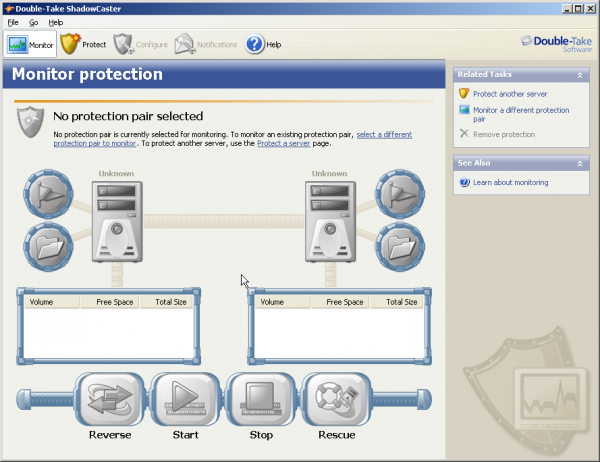Sort left table by Volume column
The image size is (600, 462).
click(52, 302)
